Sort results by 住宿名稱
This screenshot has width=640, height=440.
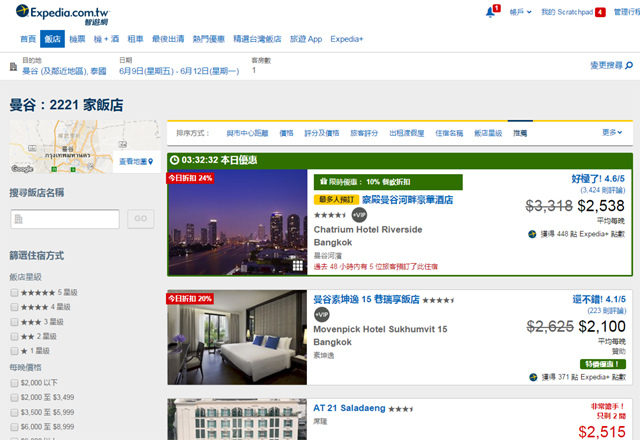449,133
